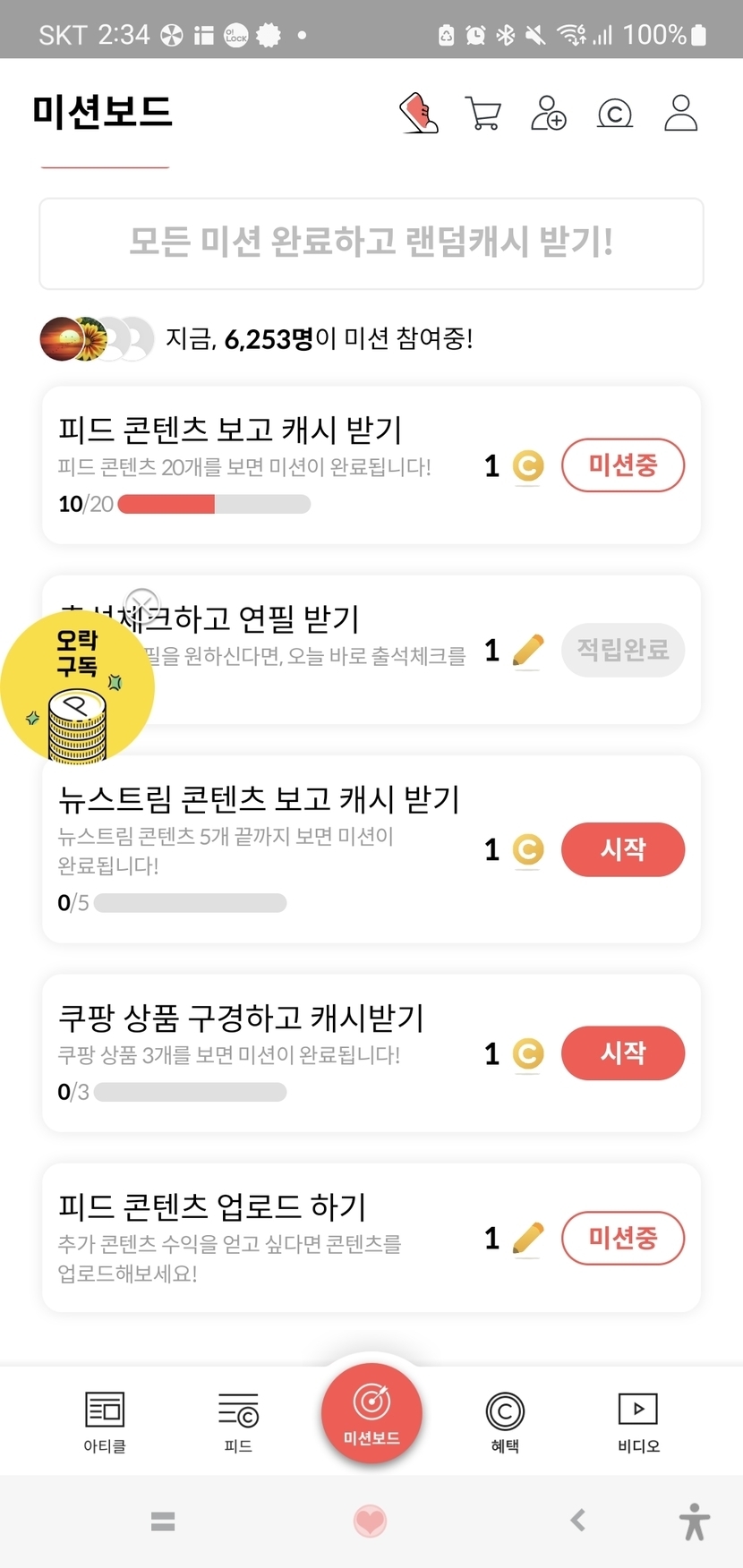The width and height of the screenshot is (743, 1568).
Task: Tap 미션중 on 피드 콘텐츠 보고 mission
Action: click(x=623, y=465)
